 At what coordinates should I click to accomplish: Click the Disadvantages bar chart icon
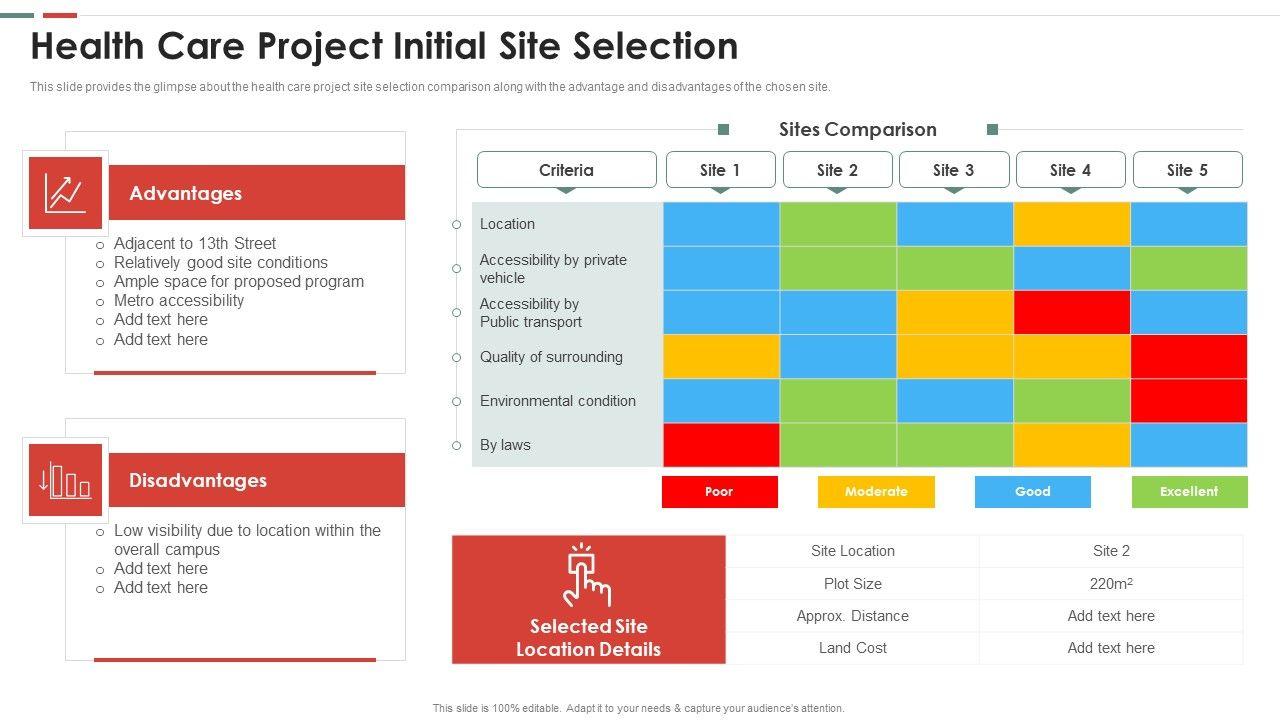(65, 480)
